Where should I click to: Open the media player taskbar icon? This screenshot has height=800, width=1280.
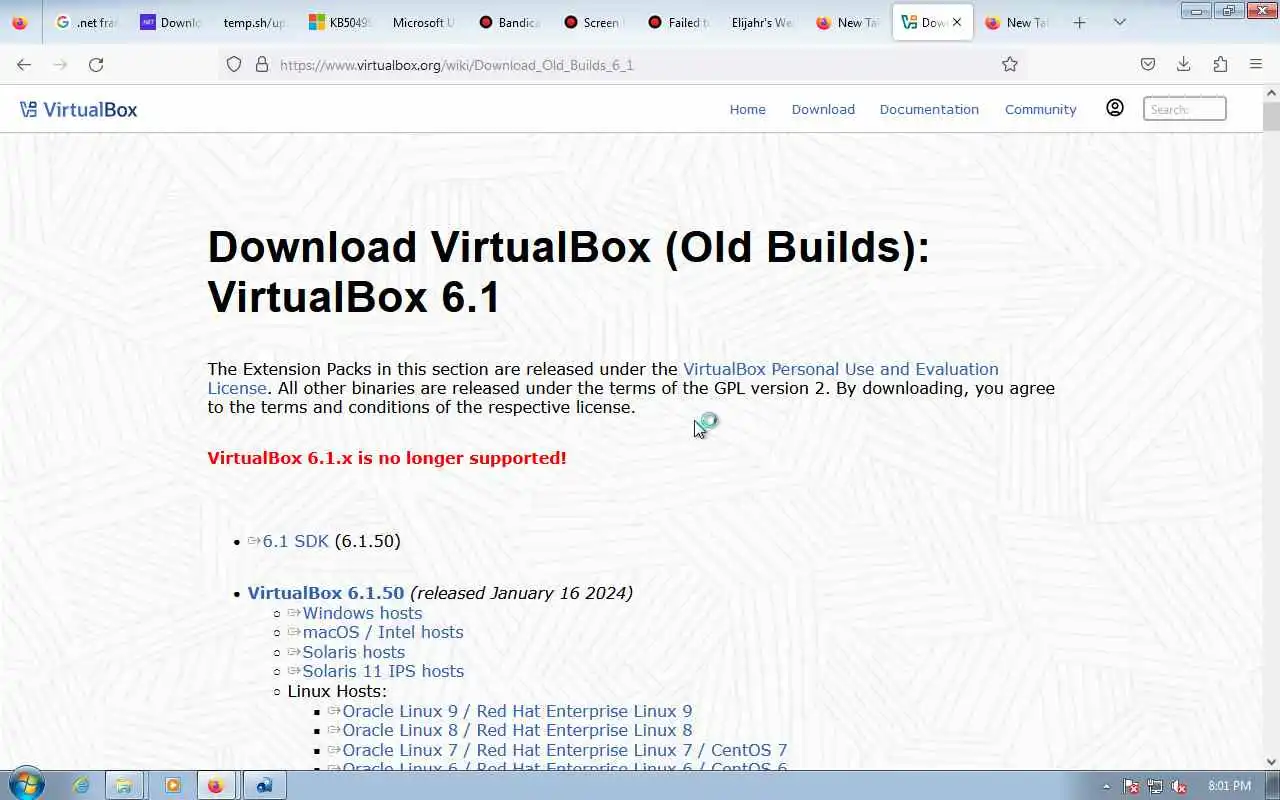173,786
